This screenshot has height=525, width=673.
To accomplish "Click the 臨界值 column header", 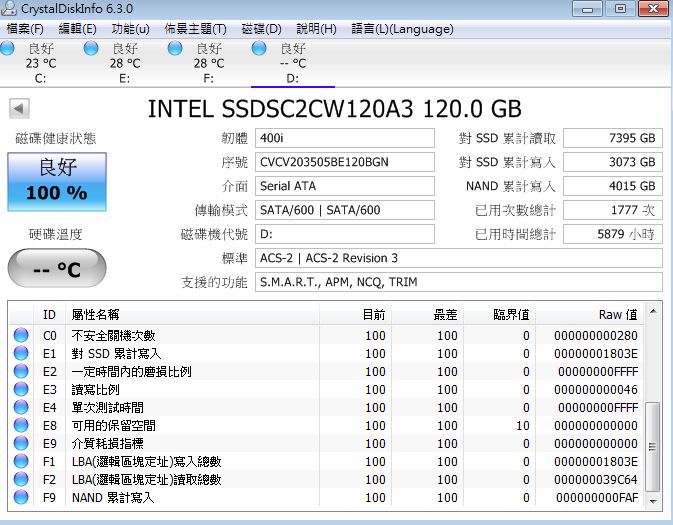I will click(500, 315).
